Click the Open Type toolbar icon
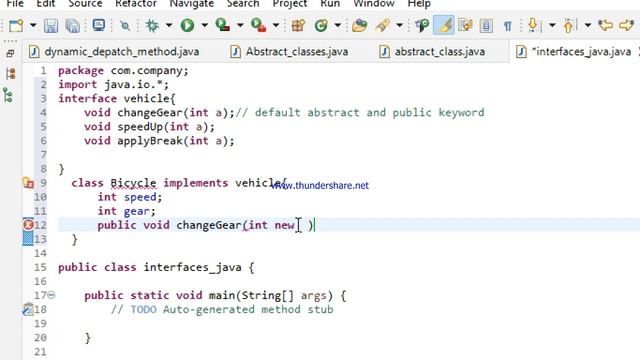640x360 pixels. point(360,26)
